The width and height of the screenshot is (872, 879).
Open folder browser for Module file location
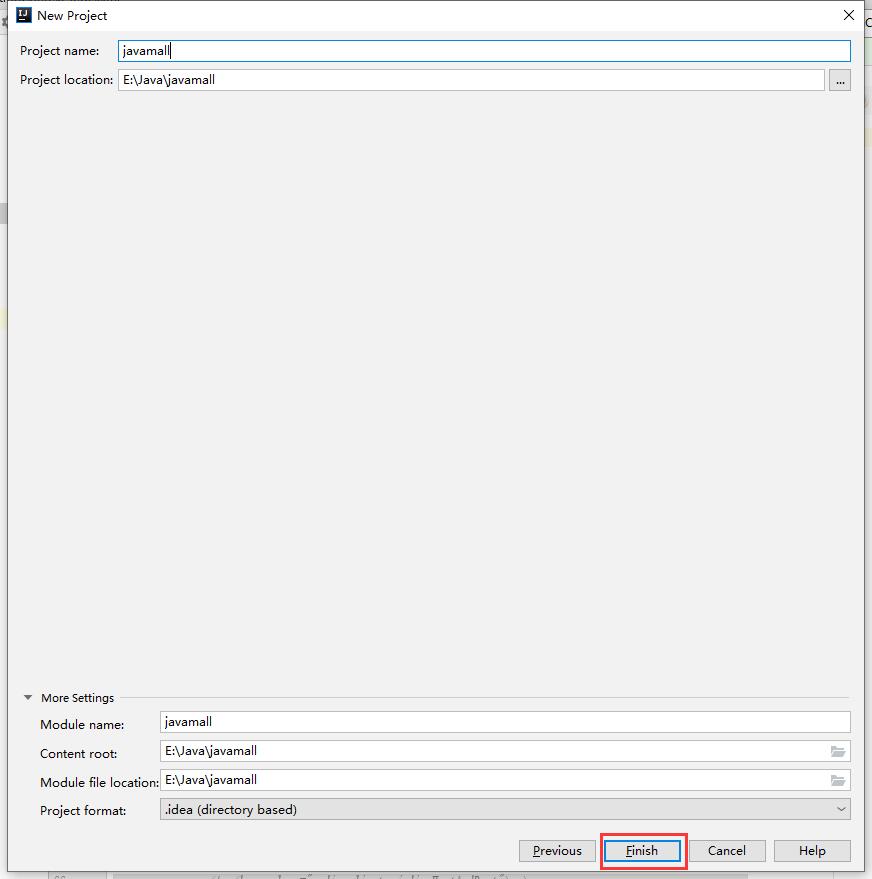coord(838,780)
